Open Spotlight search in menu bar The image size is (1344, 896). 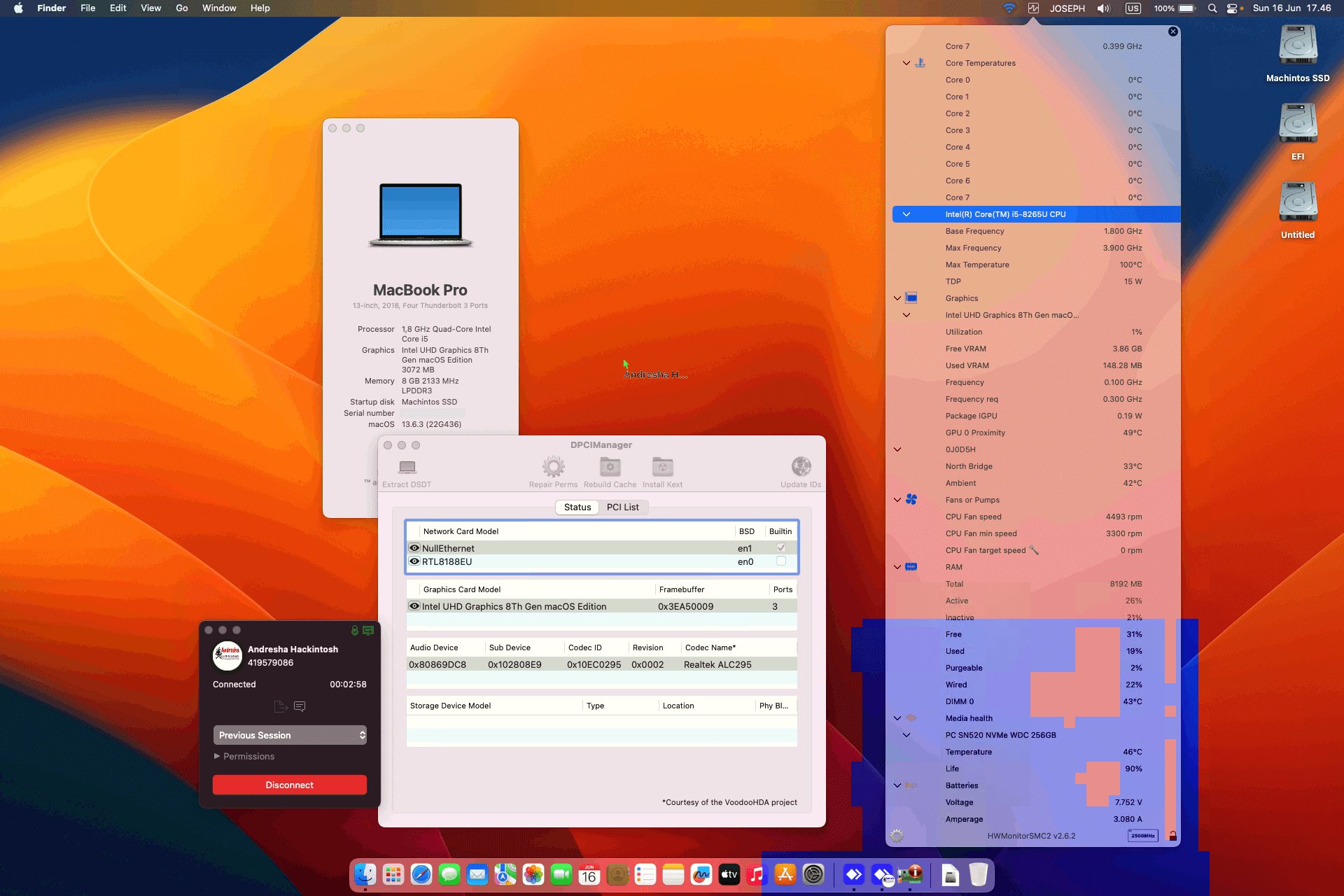coord(1212,8)
